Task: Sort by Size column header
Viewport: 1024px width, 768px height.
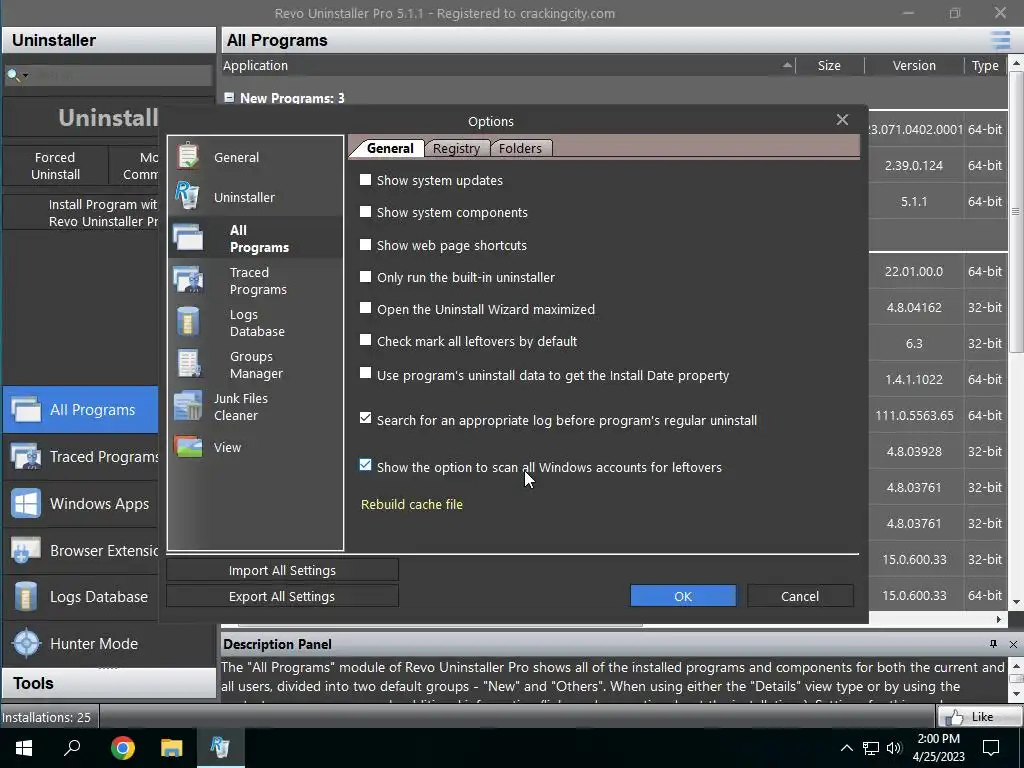Action: [x=829, y=65]
